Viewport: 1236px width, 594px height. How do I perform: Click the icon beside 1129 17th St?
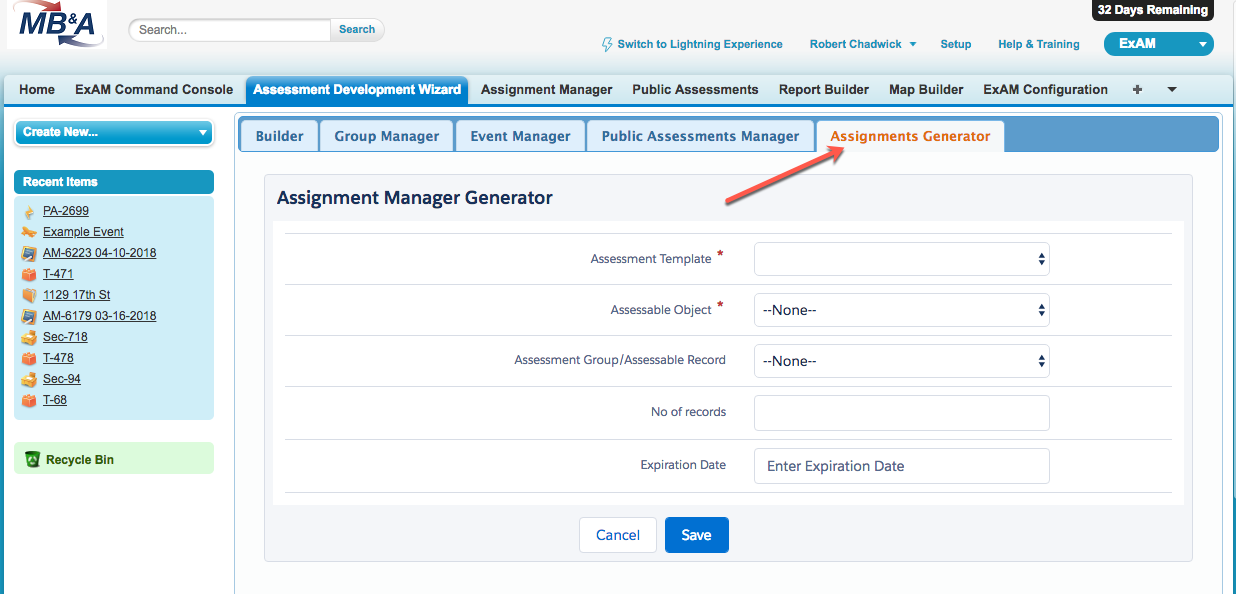[x=29, y=295]
